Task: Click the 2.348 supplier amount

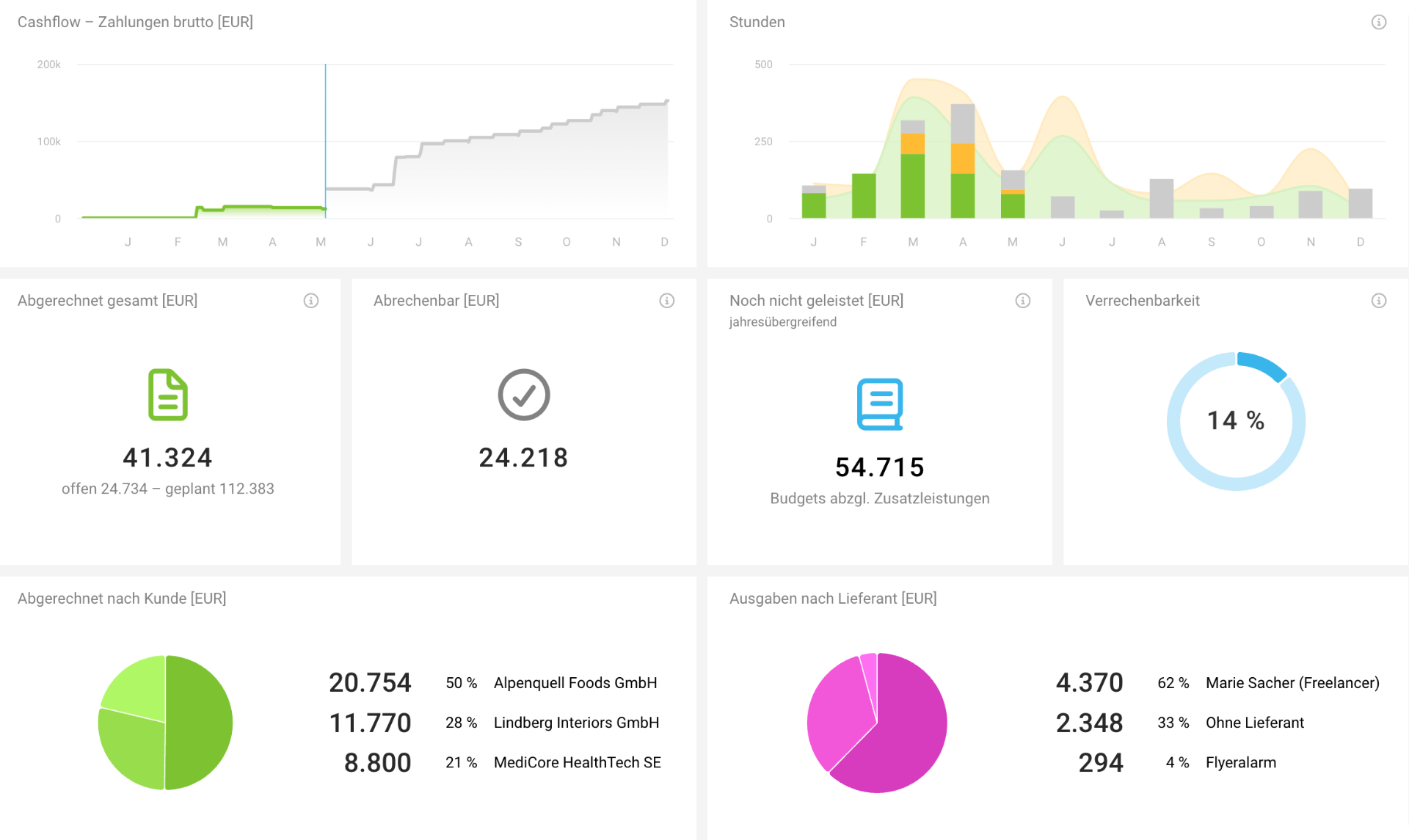Action: 1090,723
